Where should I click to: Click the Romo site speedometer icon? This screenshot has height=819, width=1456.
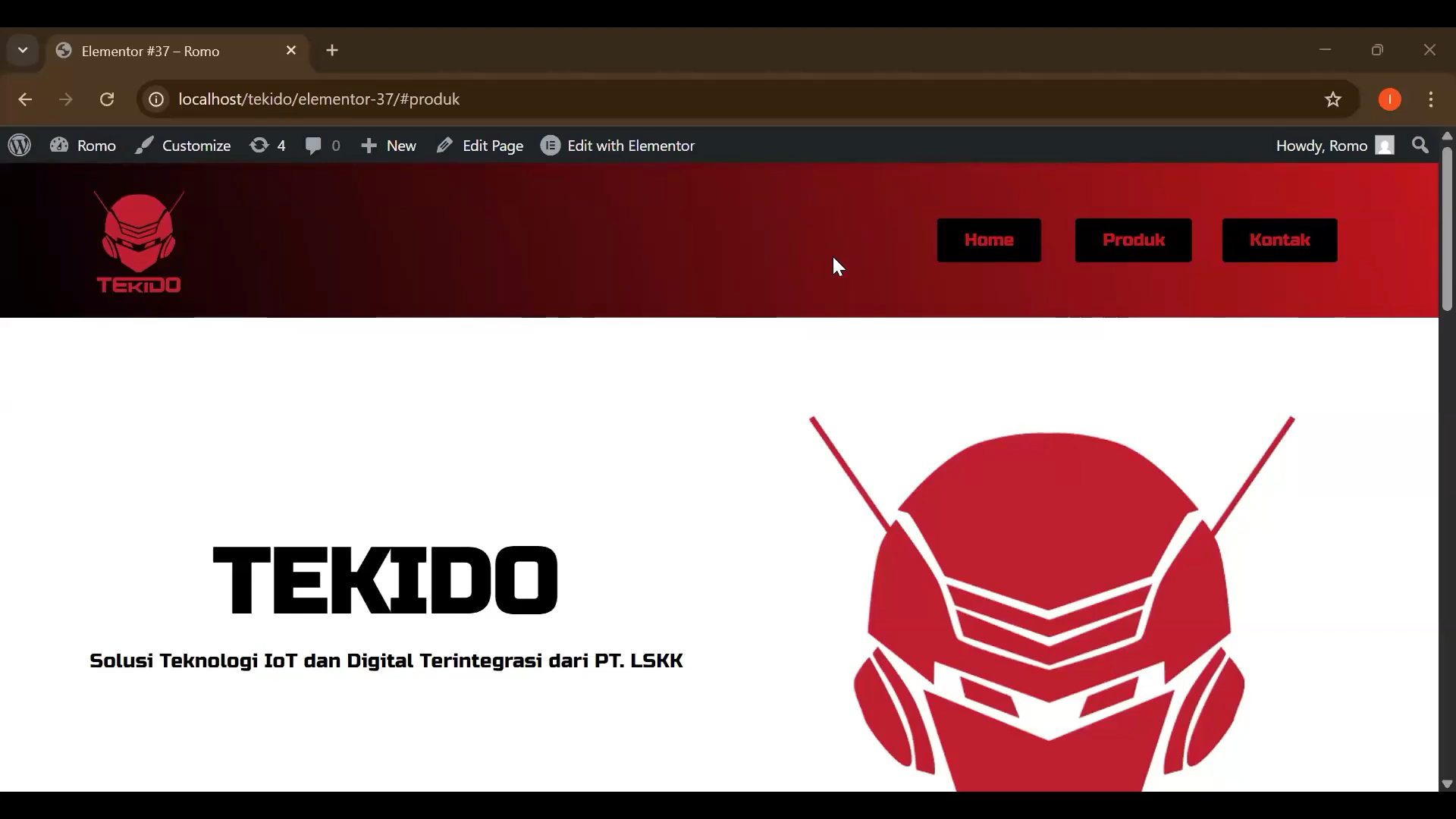(x=58, y=145)
